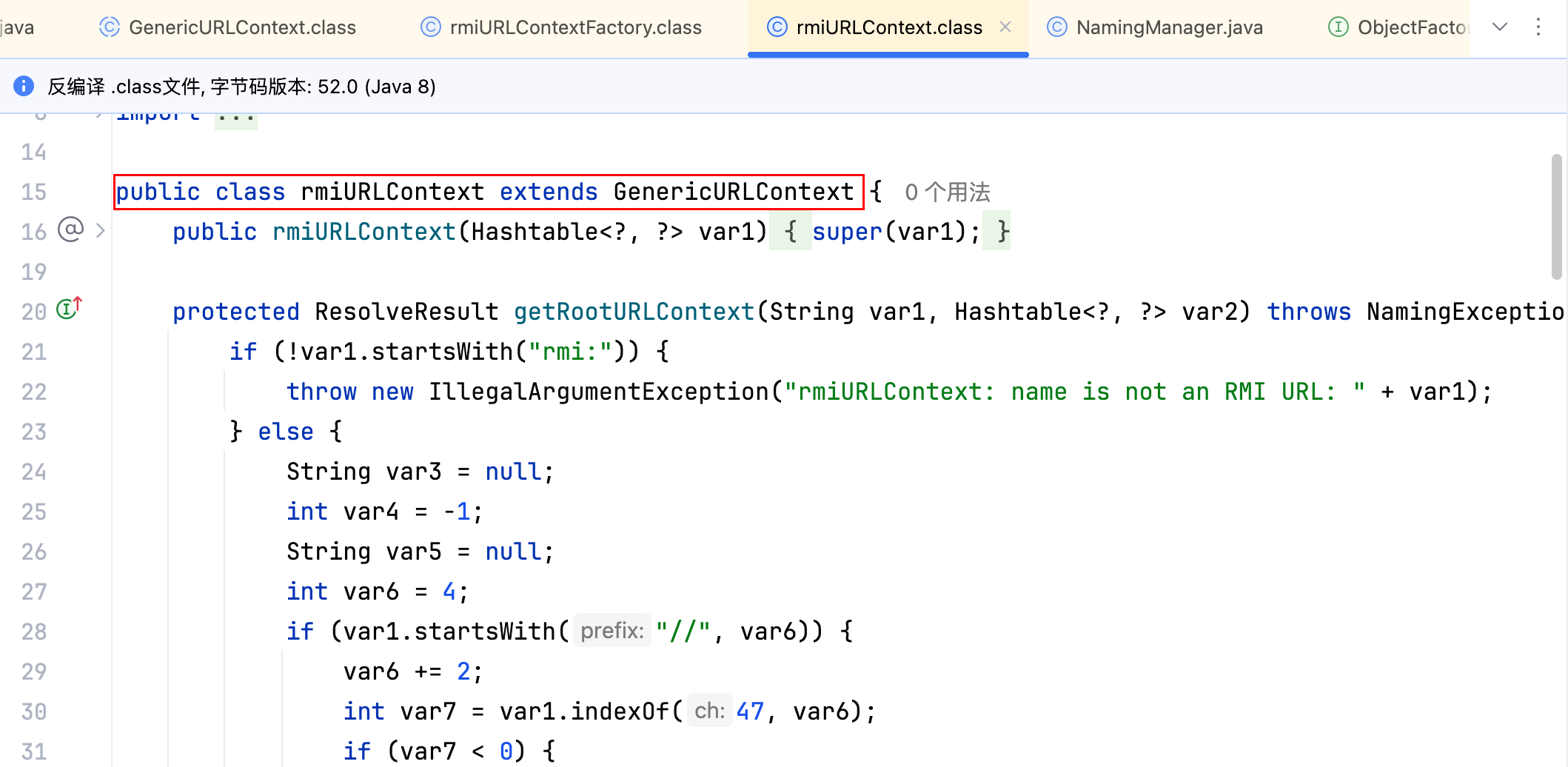Switch to the NamingManager.java tab
The width and height of the screenshot is (1568, 767).
point(1169,27)
